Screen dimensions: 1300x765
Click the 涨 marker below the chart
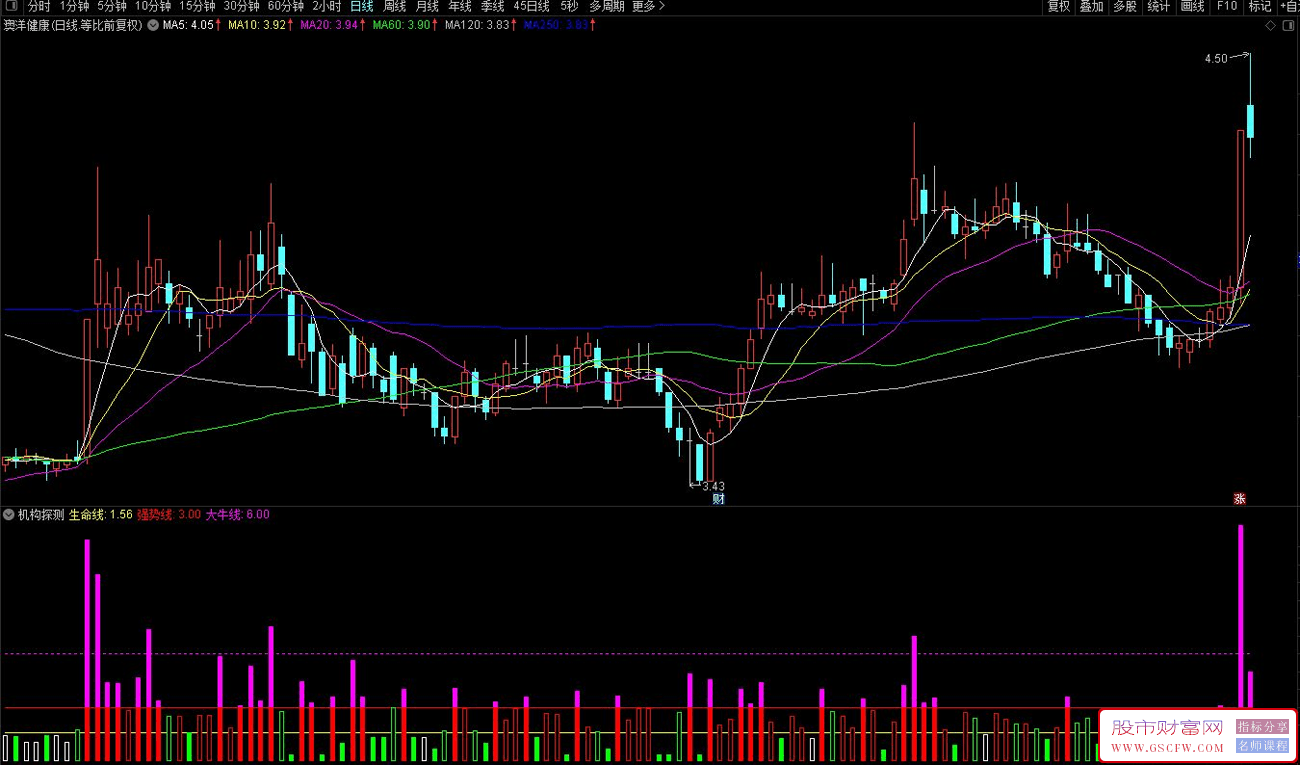[1240, 499]
